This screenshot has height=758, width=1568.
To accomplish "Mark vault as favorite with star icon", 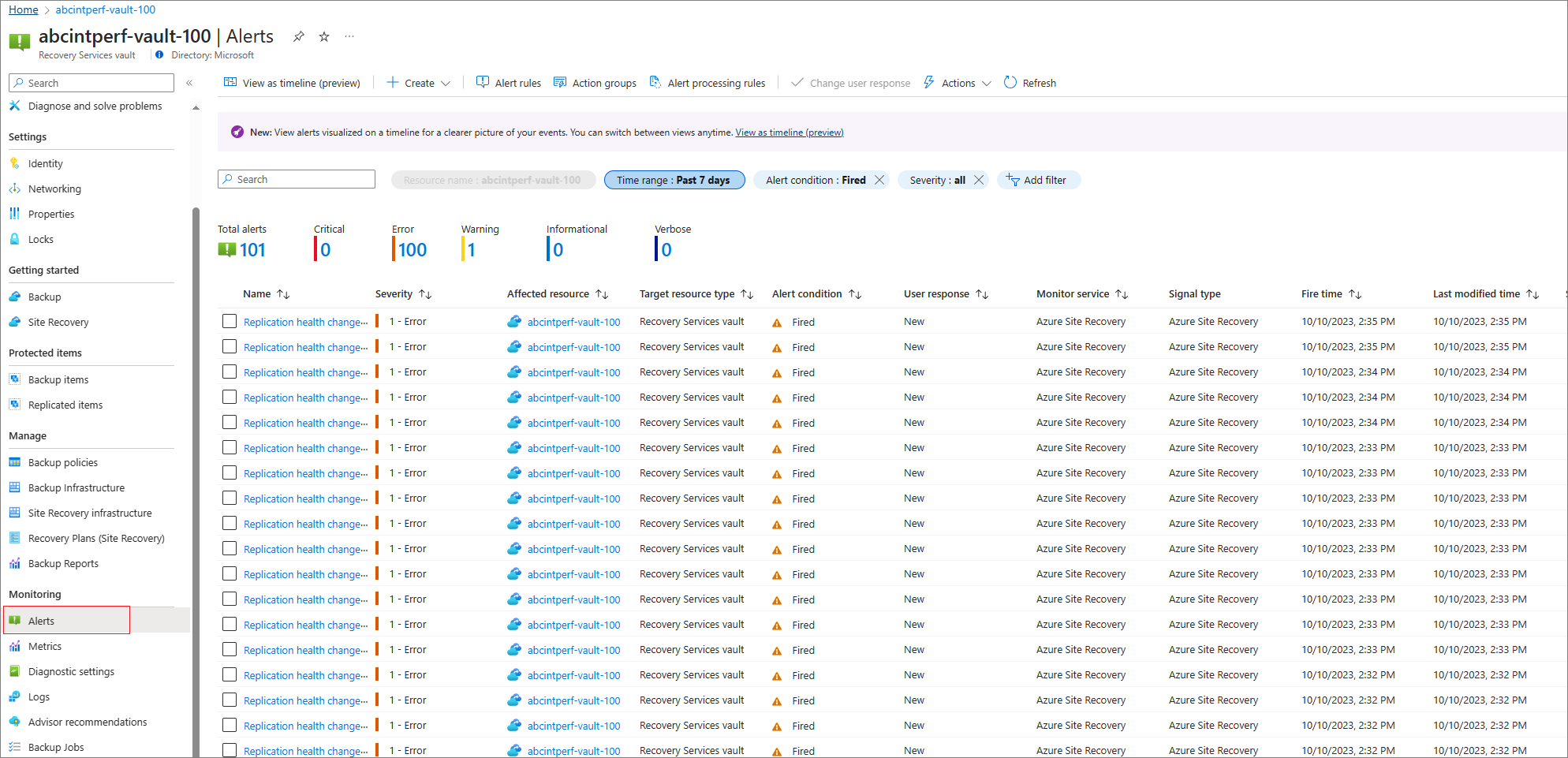I will pyautogui.click(x=324, y=36).
